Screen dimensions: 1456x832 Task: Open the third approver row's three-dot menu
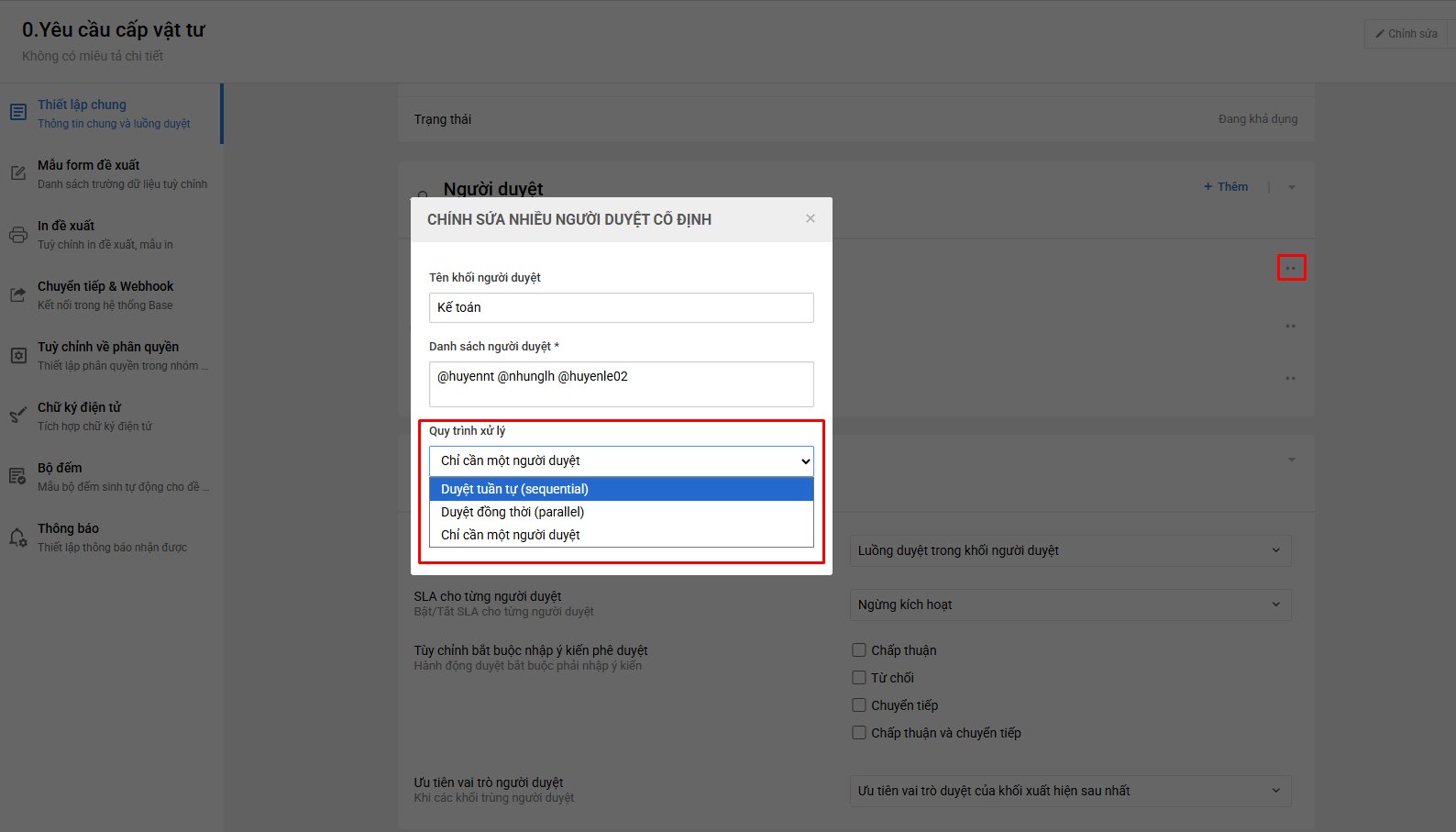coord(1291,378)
